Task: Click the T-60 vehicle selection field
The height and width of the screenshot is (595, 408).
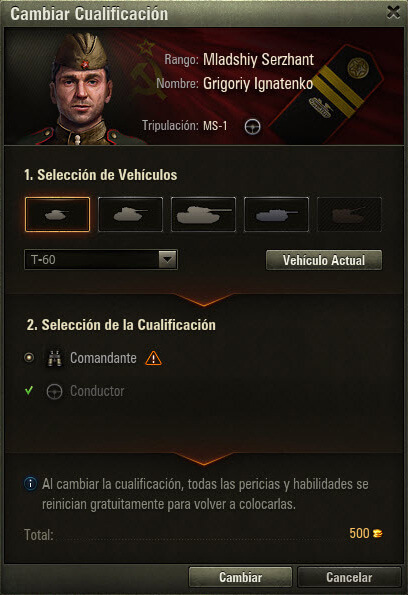Action: [x=101, y=260]
